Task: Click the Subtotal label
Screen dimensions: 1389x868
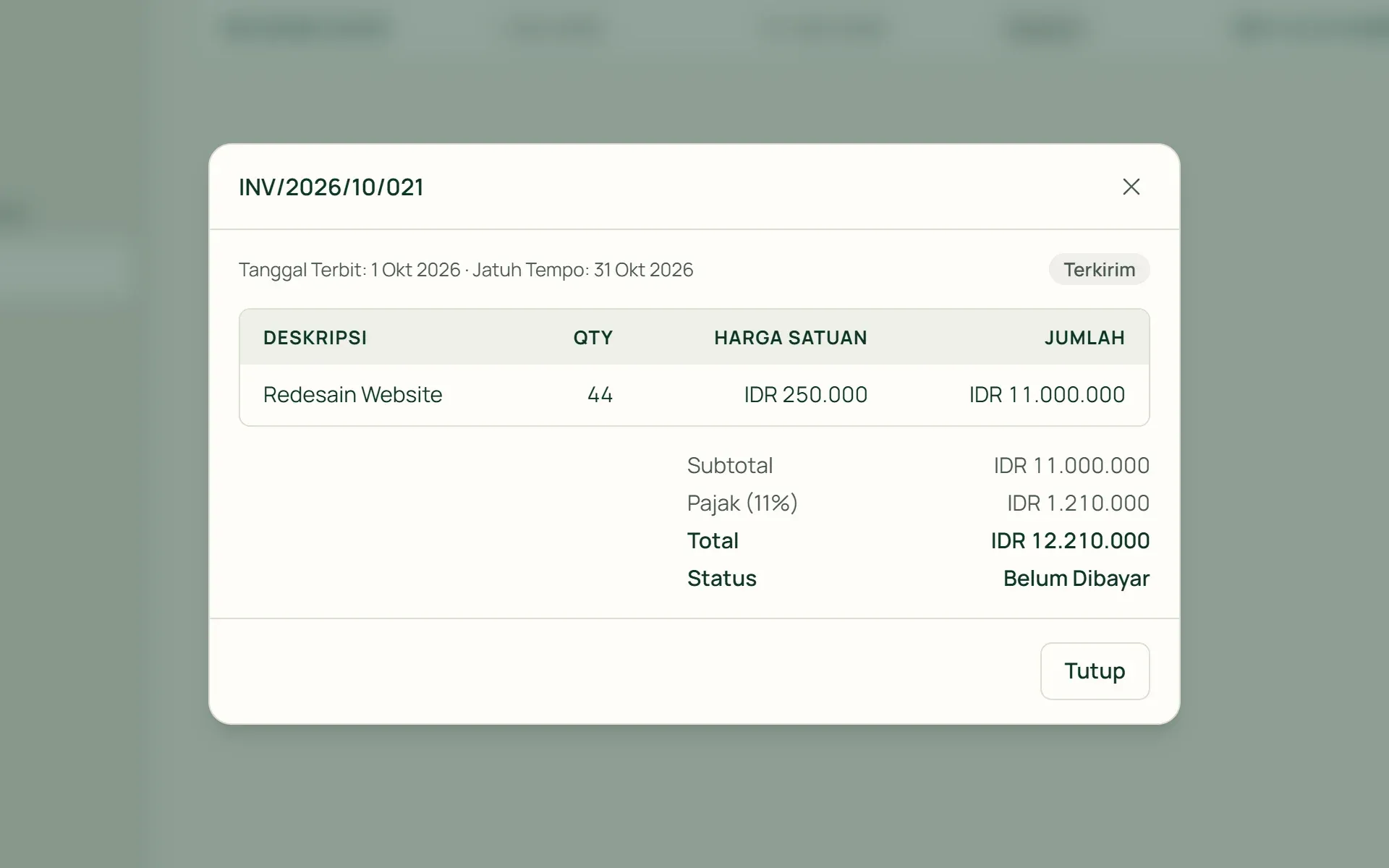Action: [x=730, y=465]
